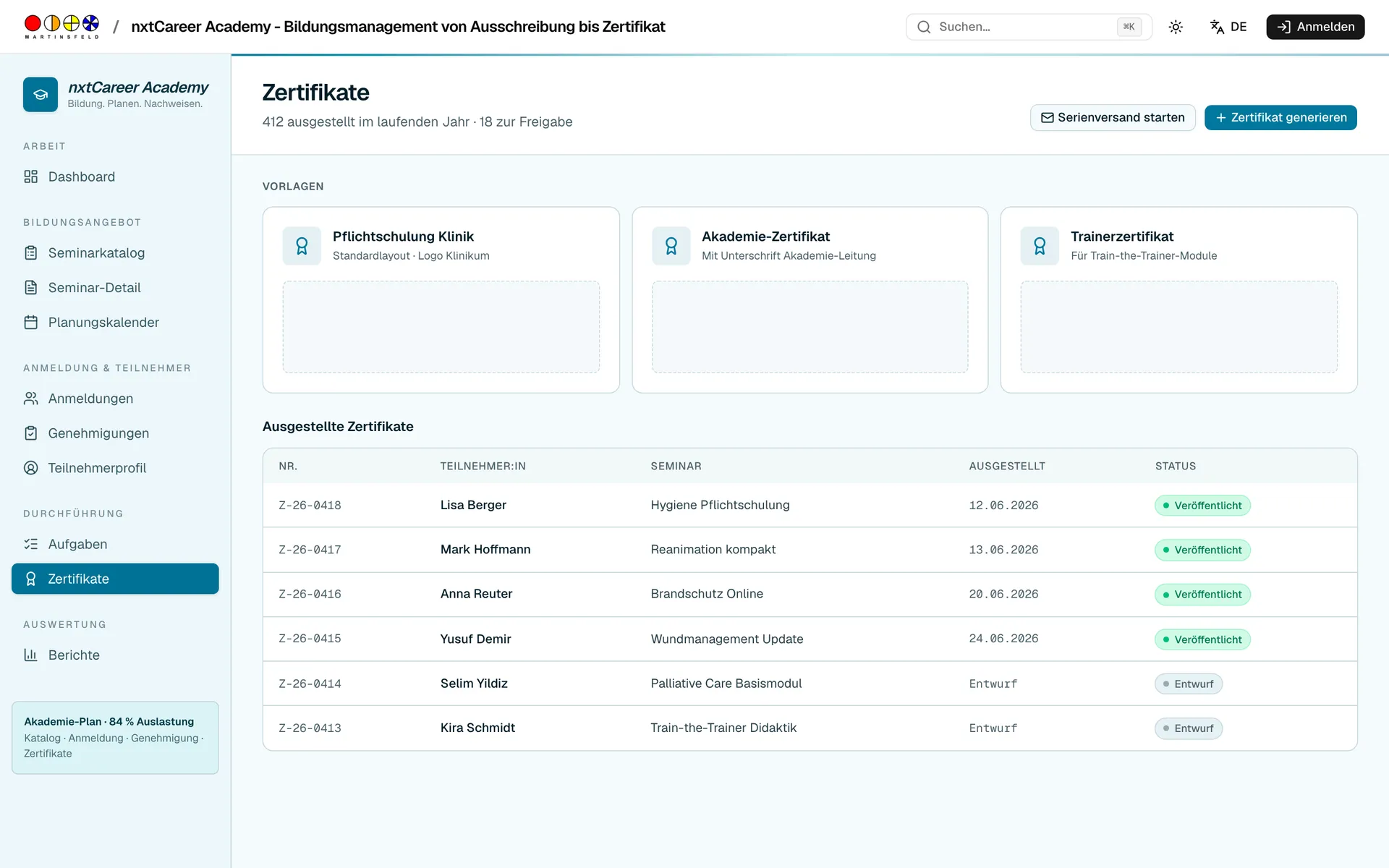Open Planungskalender in the sidebar
The height and width of the screenshot is (868, 1389).
click(x=115, y=322)
